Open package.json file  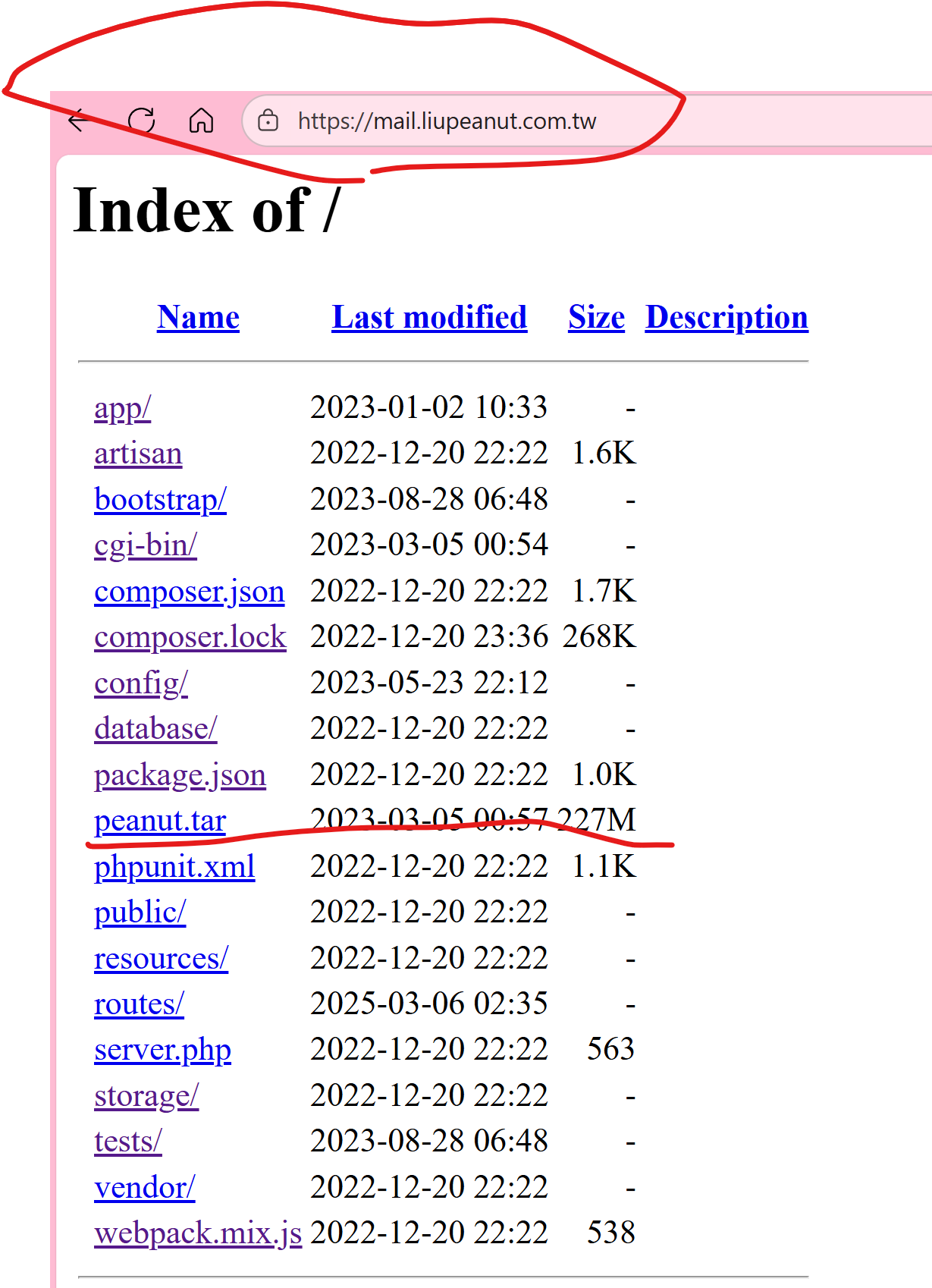click(x=180, y=774)
